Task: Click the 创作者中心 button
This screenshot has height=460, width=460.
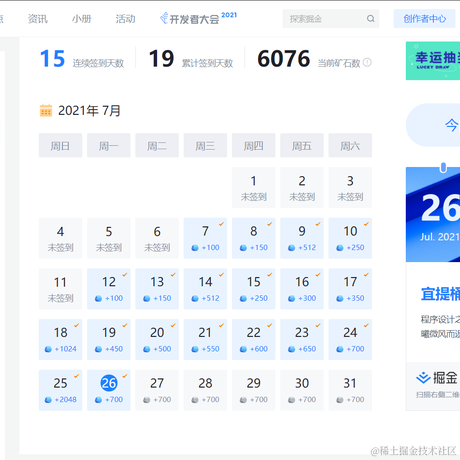Action: point(424,19)
